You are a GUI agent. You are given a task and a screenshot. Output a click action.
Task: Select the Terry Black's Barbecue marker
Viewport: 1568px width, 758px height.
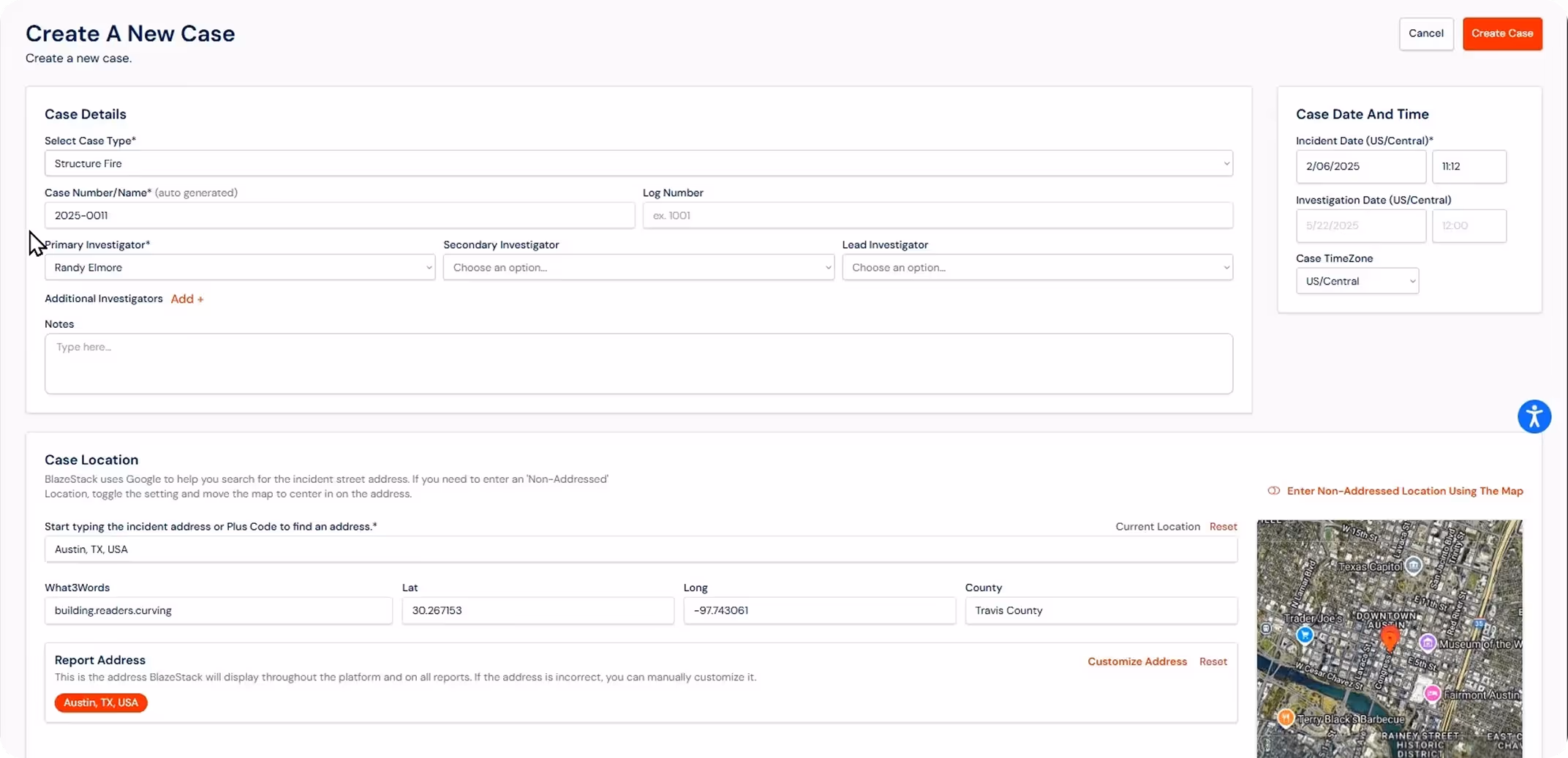click(1286, 718)
